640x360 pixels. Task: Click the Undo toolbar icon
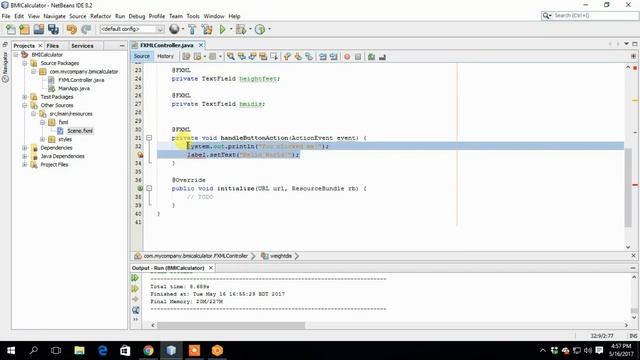click(x=72, y=29)
